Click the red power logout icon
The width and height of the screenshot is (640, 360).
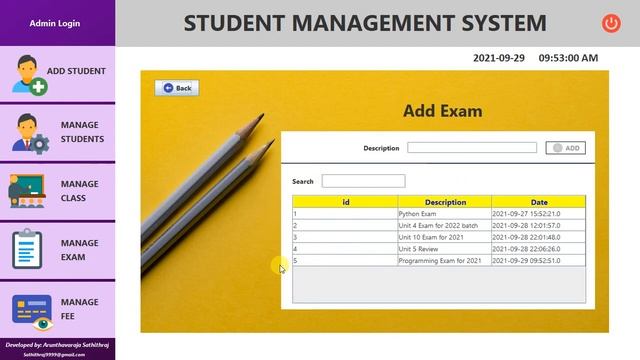coord(611,23)
